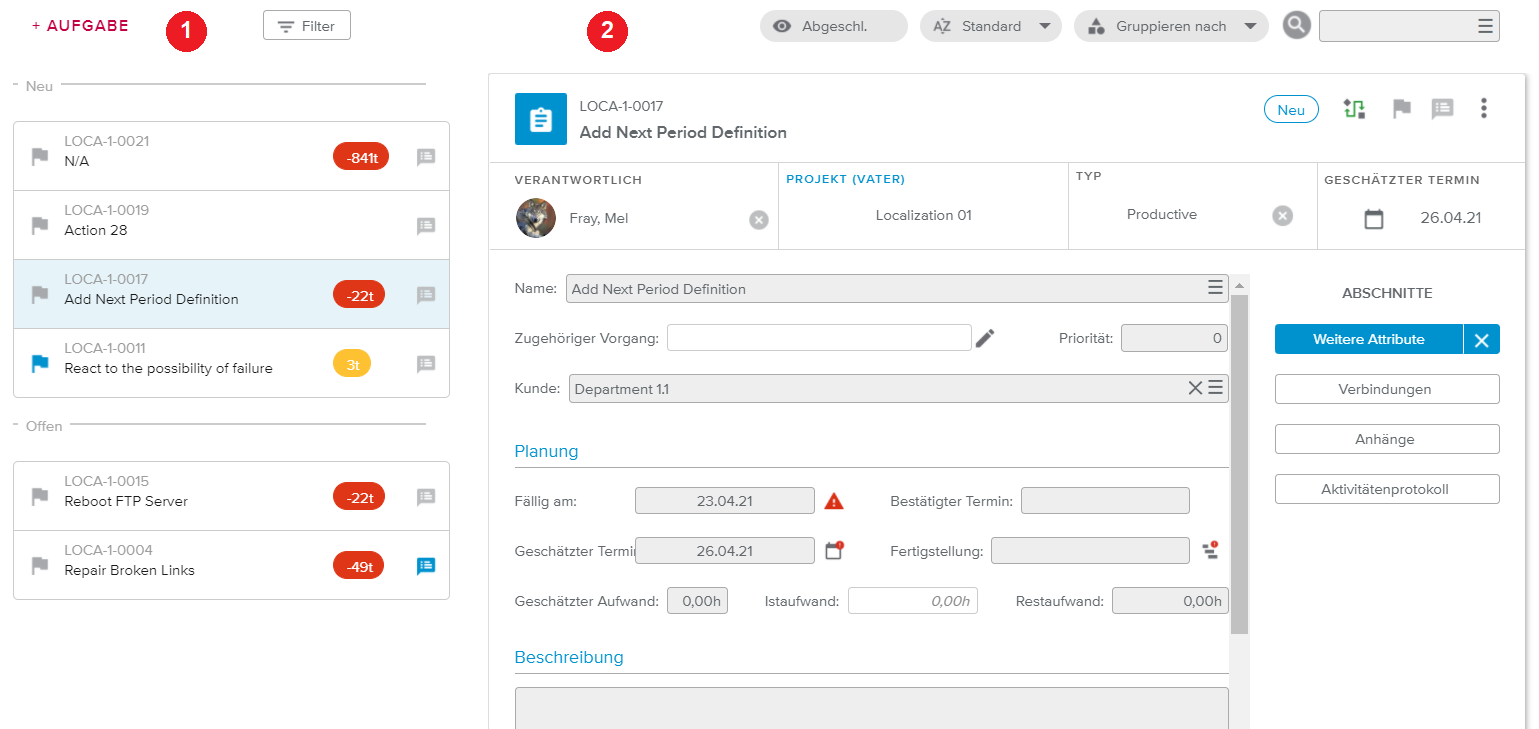Open the Standard sort dropdown
Image resolution: width=1539 pixels, height=729 pixels.
click(x=990, y=26)
